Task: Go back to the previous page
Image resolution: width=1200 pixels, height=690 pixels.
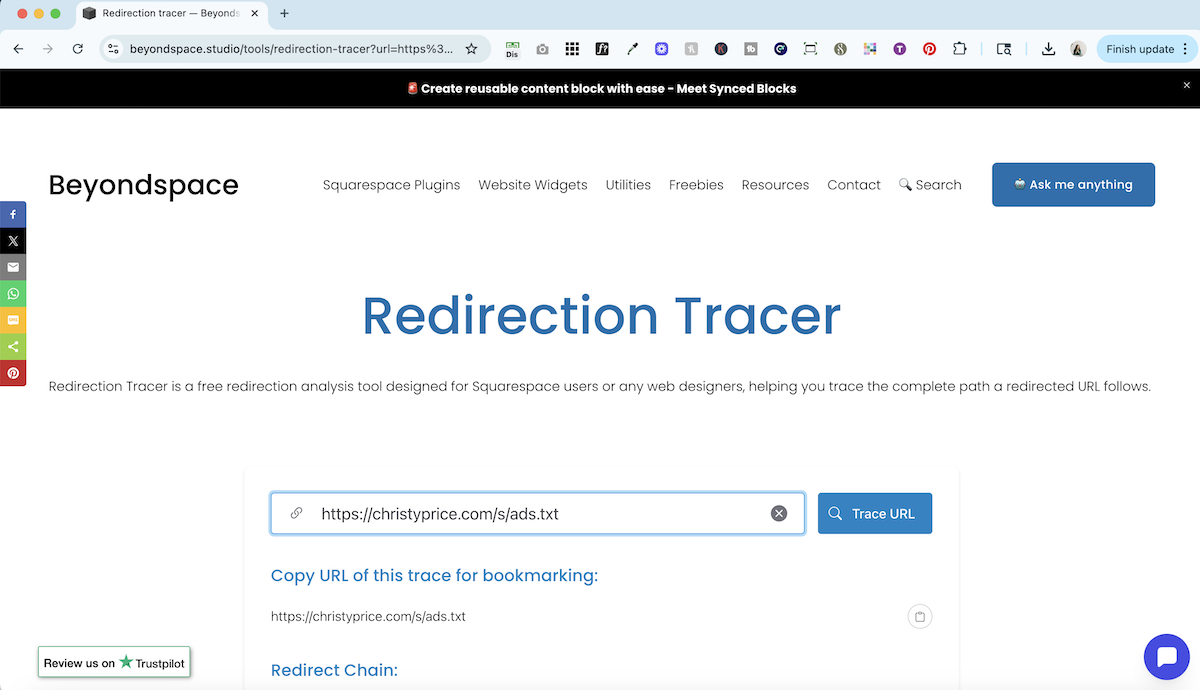Action: (x=18, y=48)
